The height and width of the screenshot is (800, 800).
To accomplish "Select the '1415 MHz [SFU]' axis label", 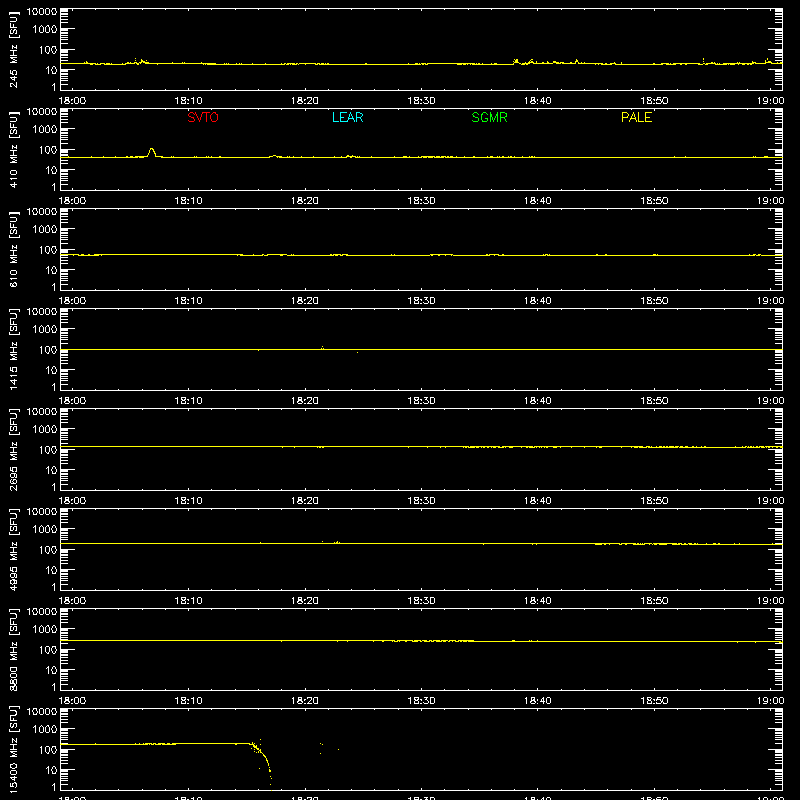I will 13,349.
